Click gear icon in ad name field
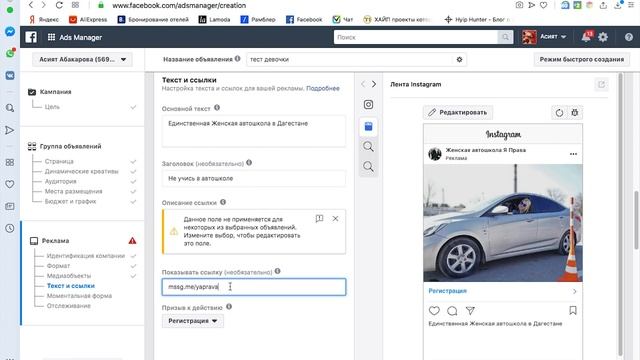Screen dimensions: 640x360 coord(459,59)
